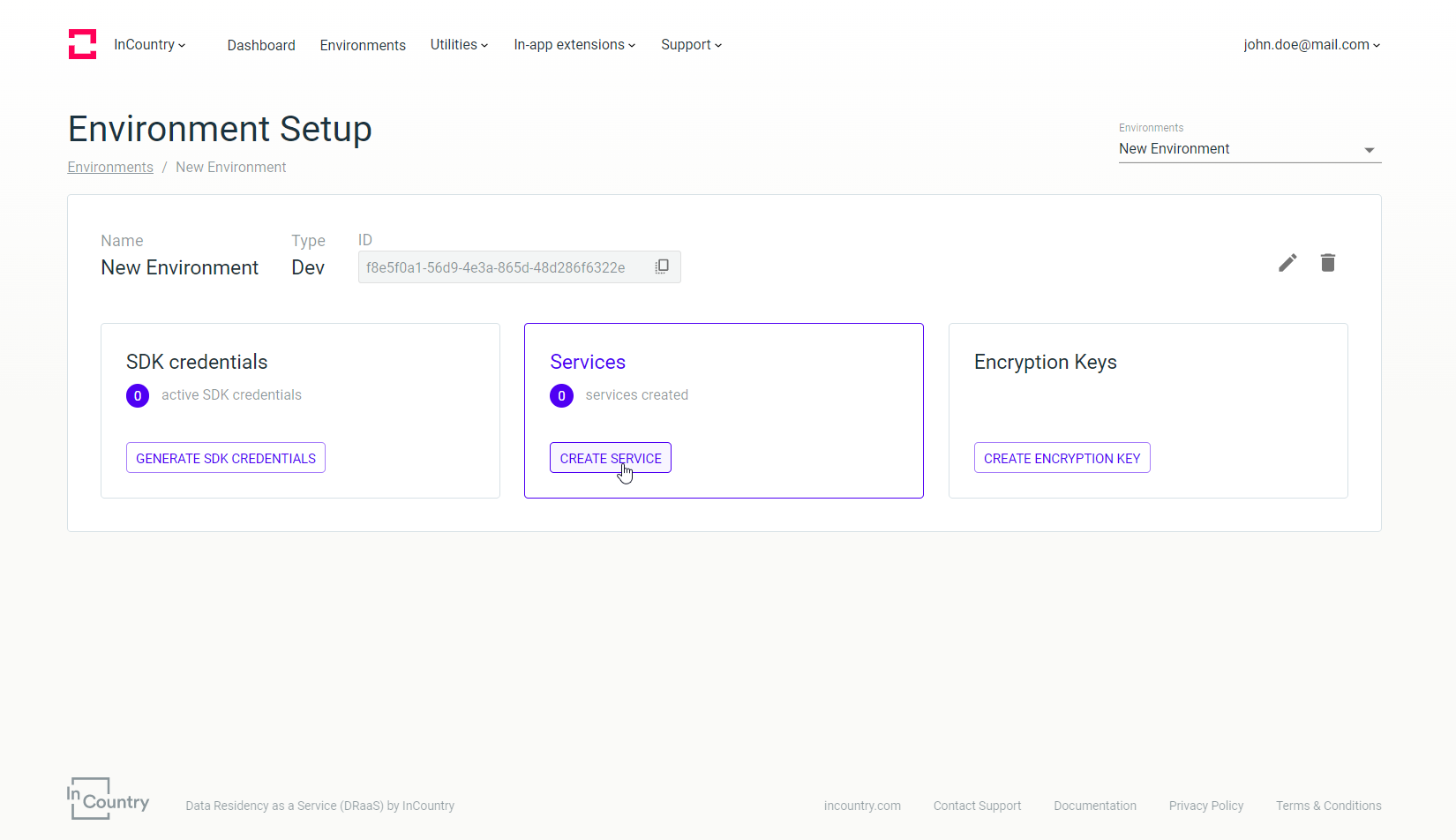Open the Documentation footer link

click(1095, 806)
